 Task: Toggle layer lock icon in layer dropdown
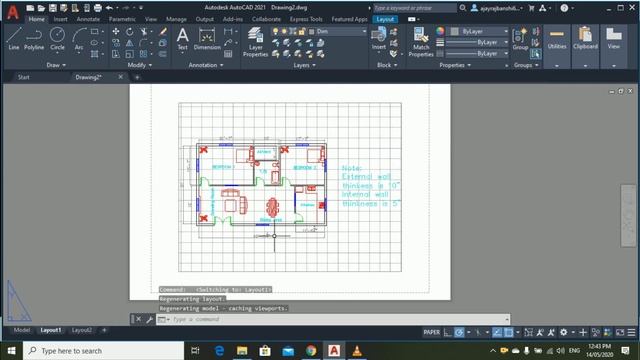point(302,31)
